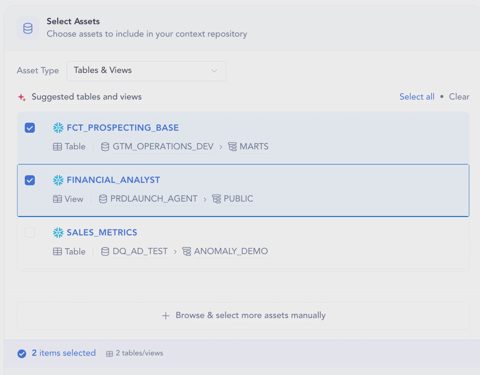Viewport: 480px width, 375px height.
Task: Click the PRDLAUNCH_AGENT database name
Action: (x=154, y=199)
